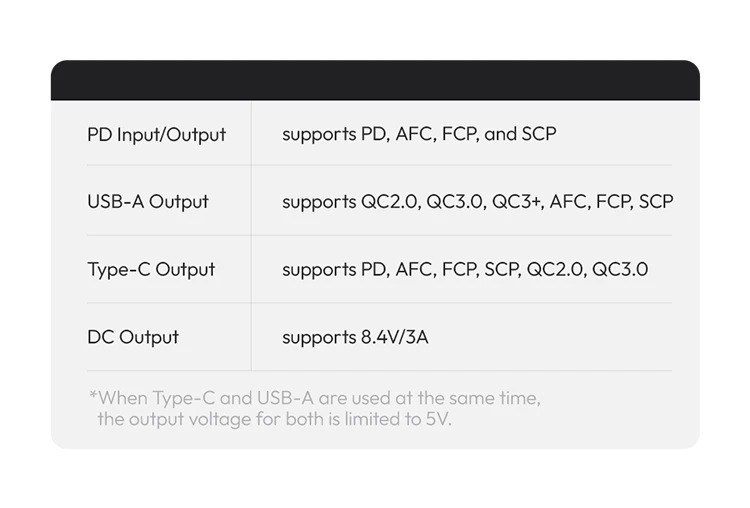
Task: Click the word "supports" in the DC Output row
Action: (319, 338)
